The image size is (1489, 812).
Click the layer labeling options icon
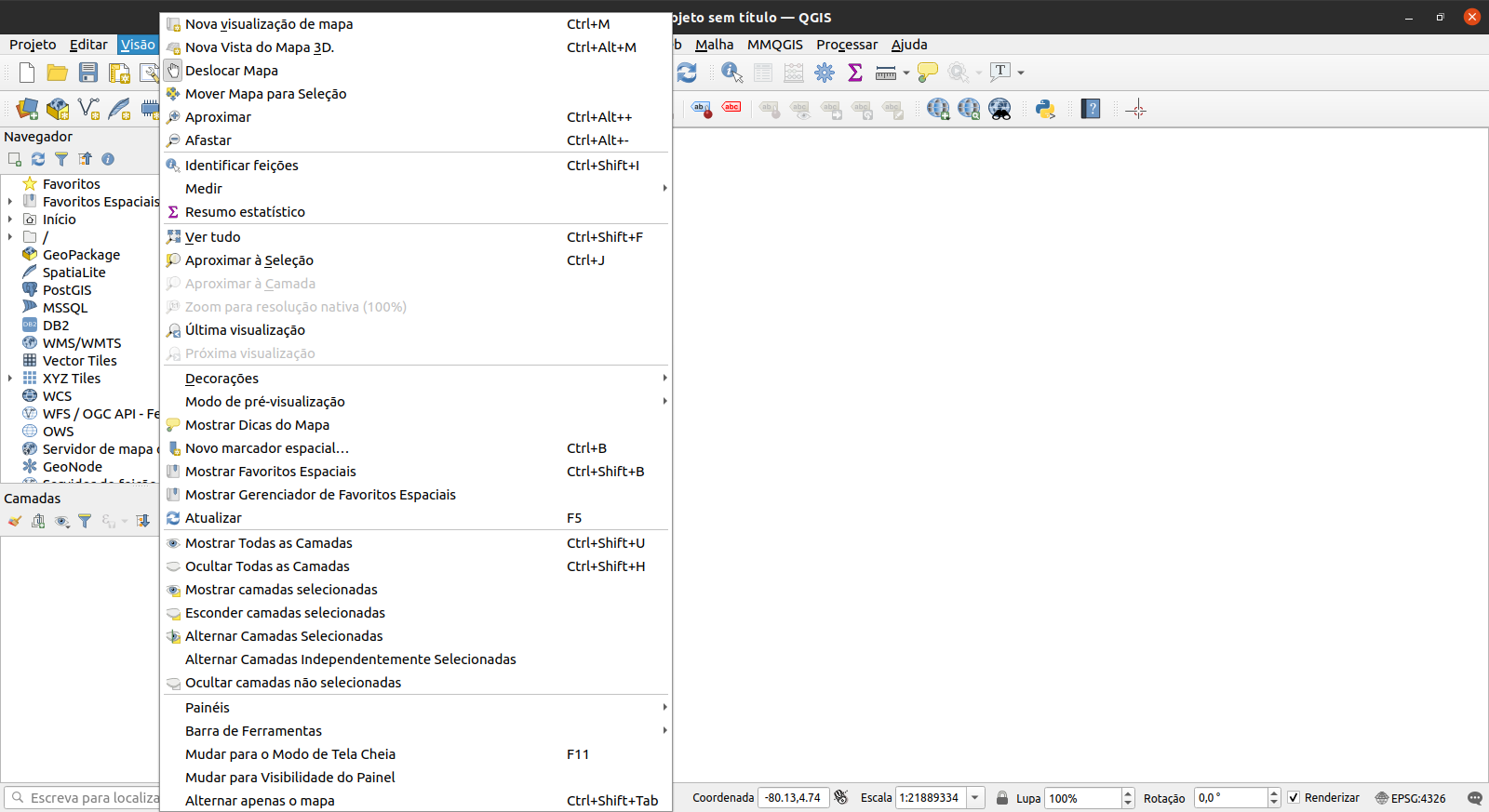(x=701, y=109)
